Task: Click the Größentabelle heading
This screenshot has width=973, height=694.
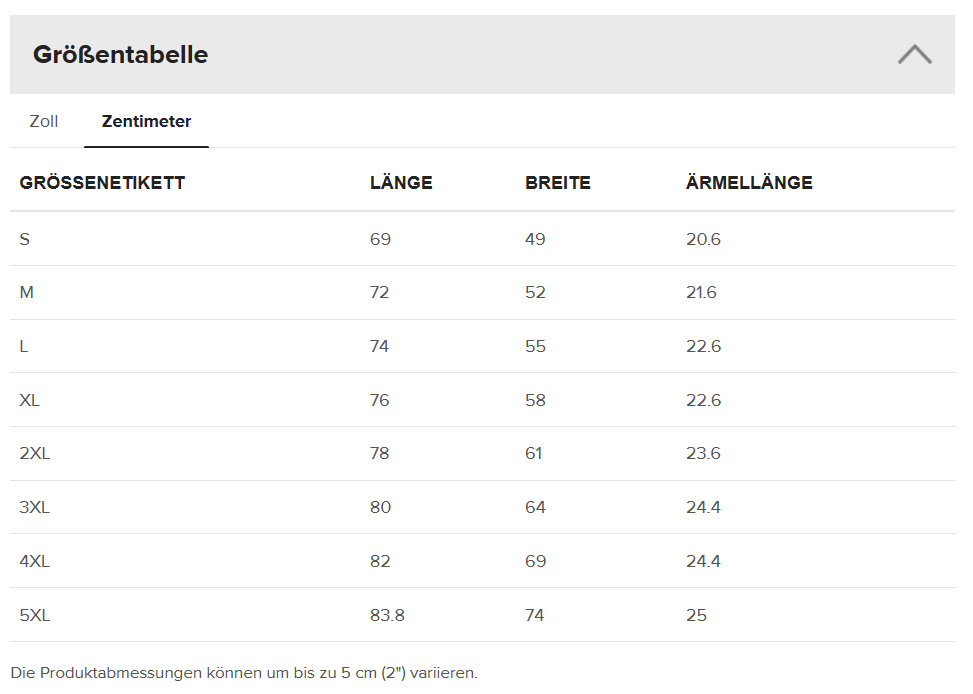Action: coord(121,55)
